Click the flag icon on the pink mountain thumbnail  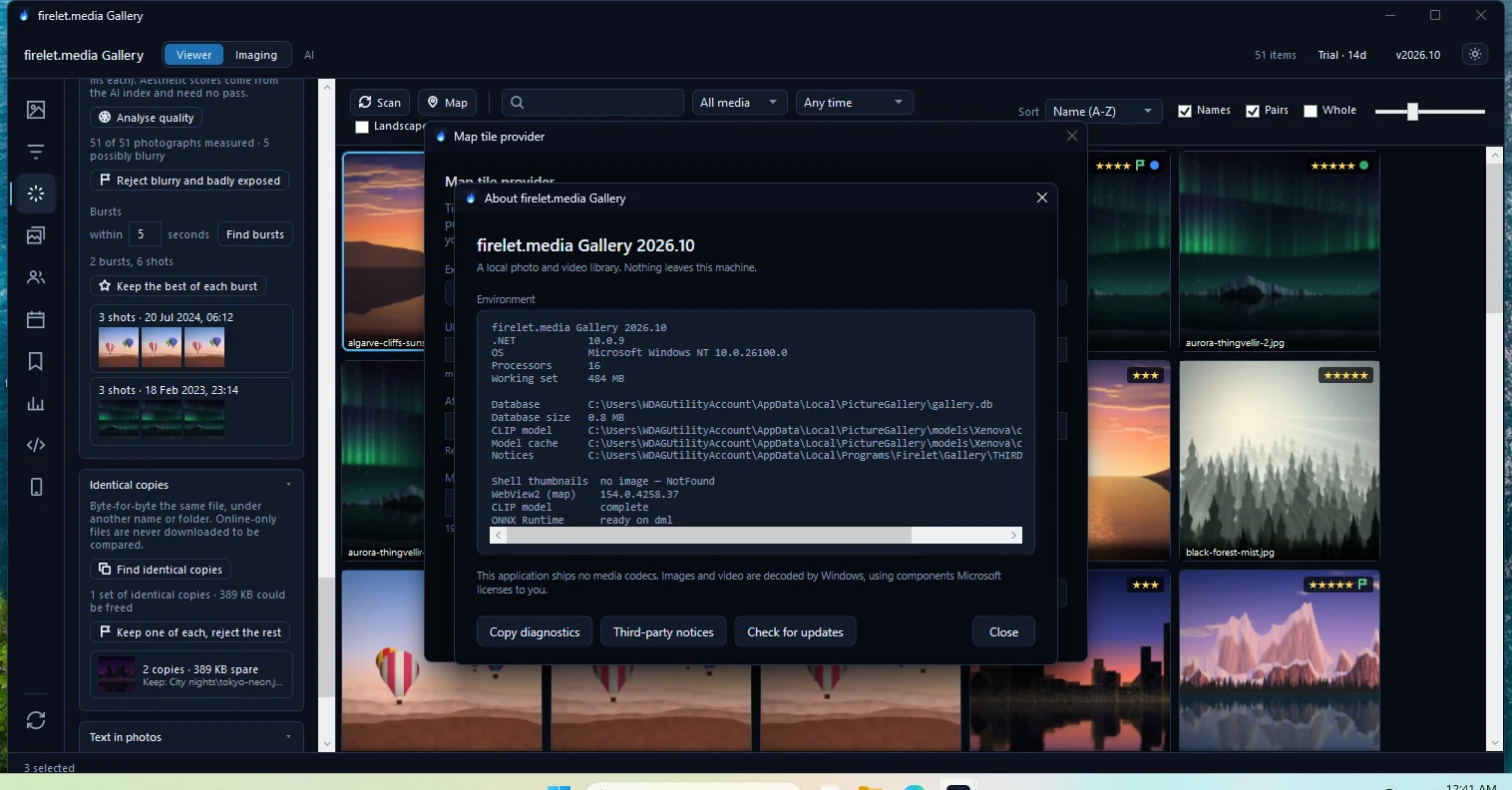[1363, 585]
